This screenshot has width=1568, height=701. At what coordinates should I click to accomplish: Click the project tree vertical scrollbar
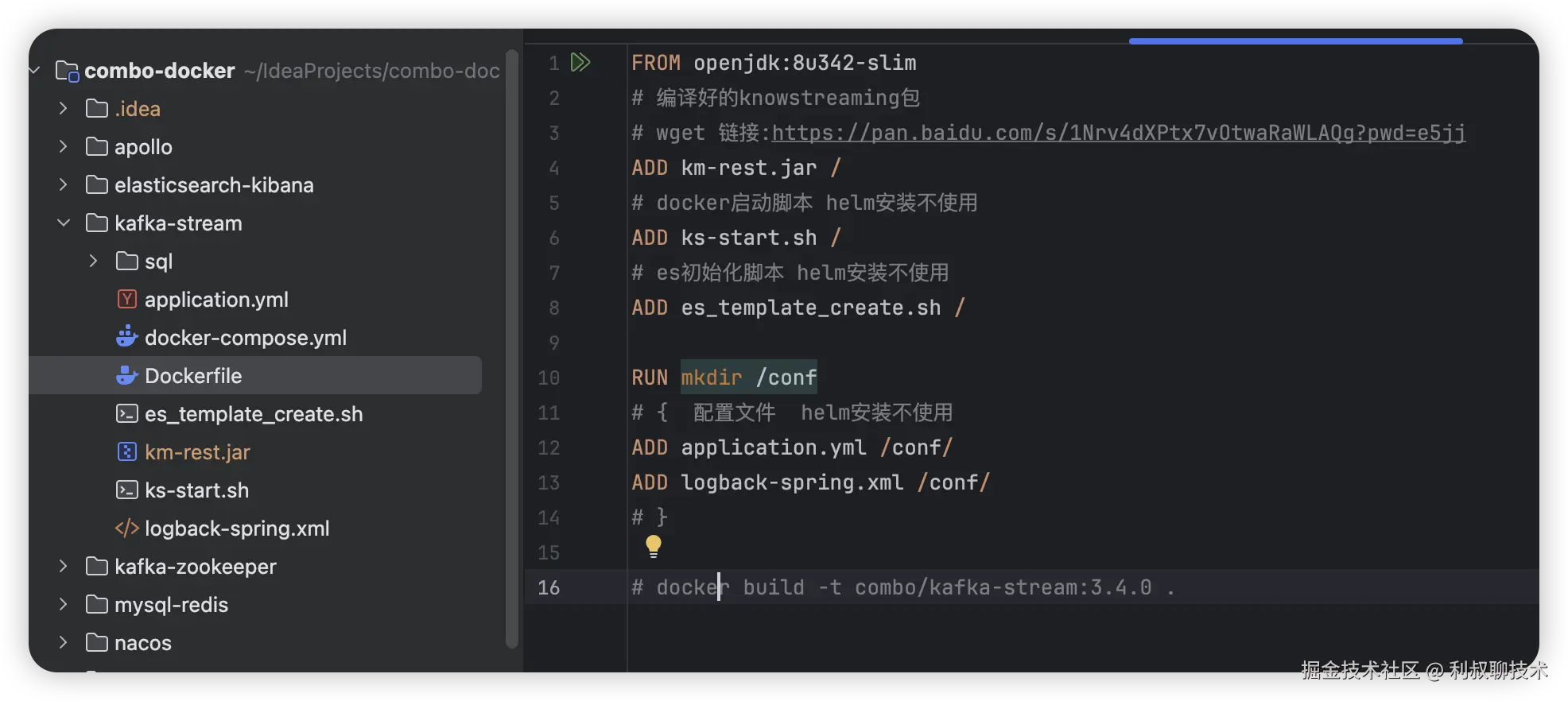coord(512,350)
